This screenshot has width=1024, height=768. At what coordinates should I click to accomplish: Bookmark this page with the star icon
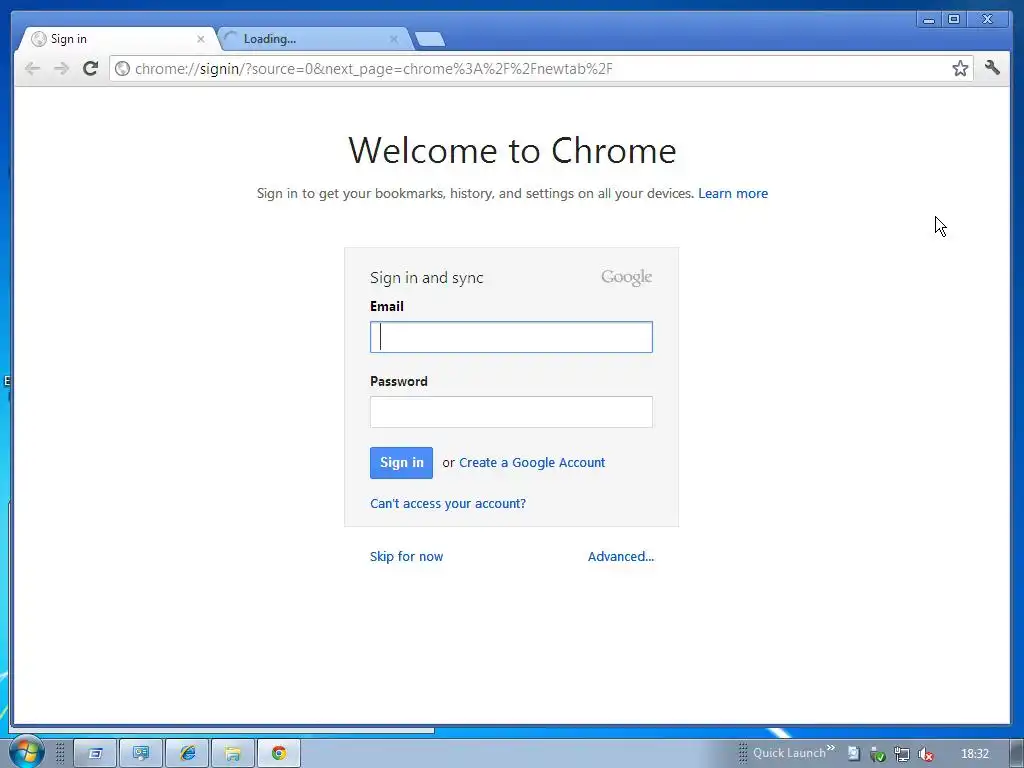[960, 68]
